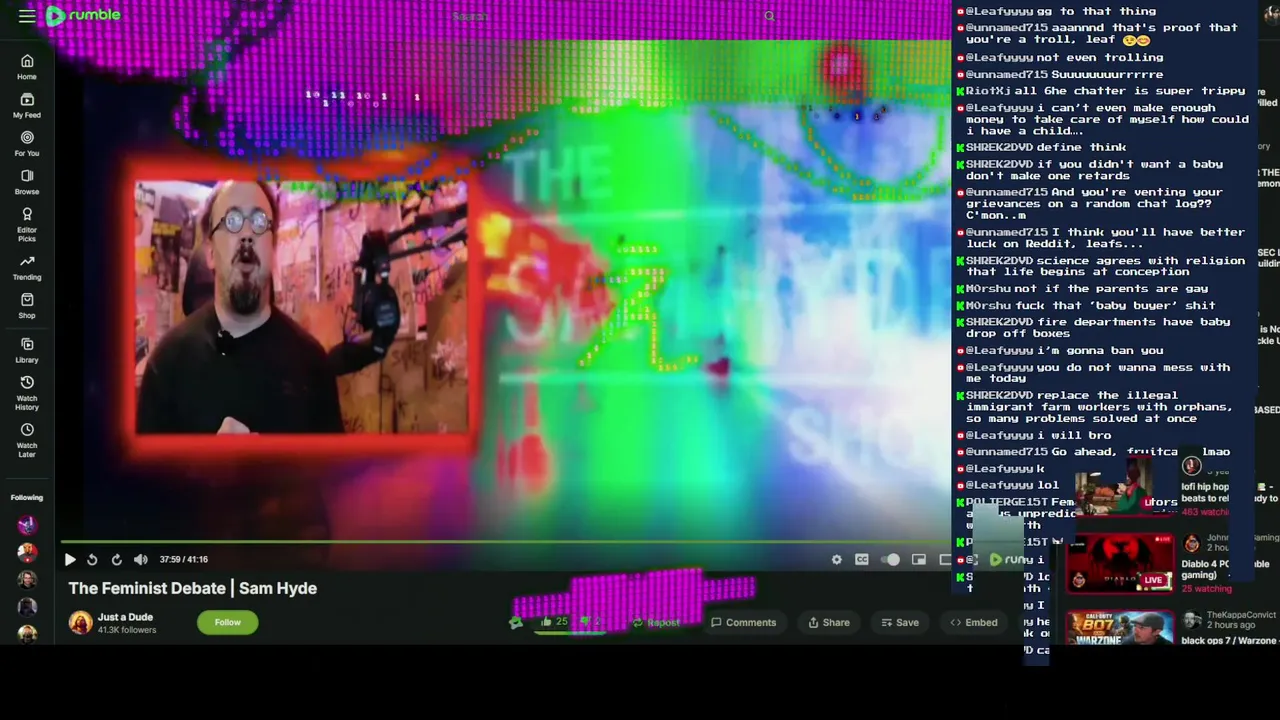Click the Rumble logo

pos(83,15)
